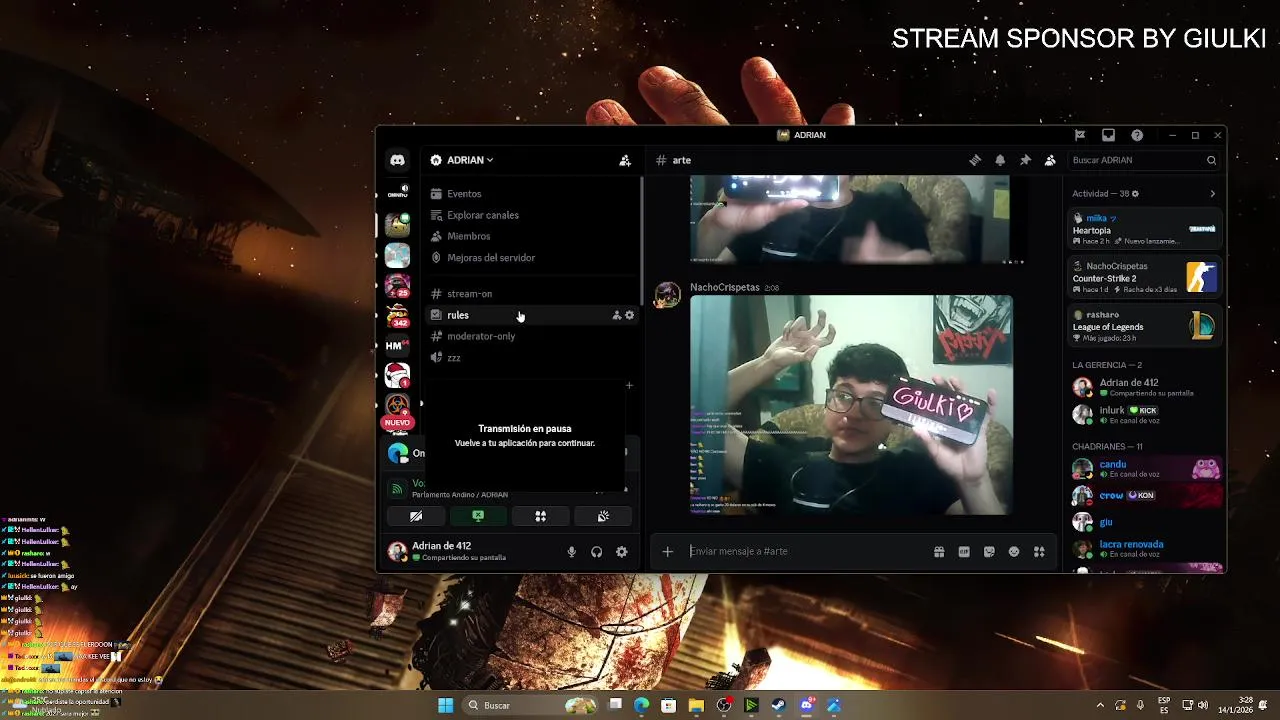Screen dimensions: 1280x720
Task: Toggle the camera button in voice panel
Action: 416,516
